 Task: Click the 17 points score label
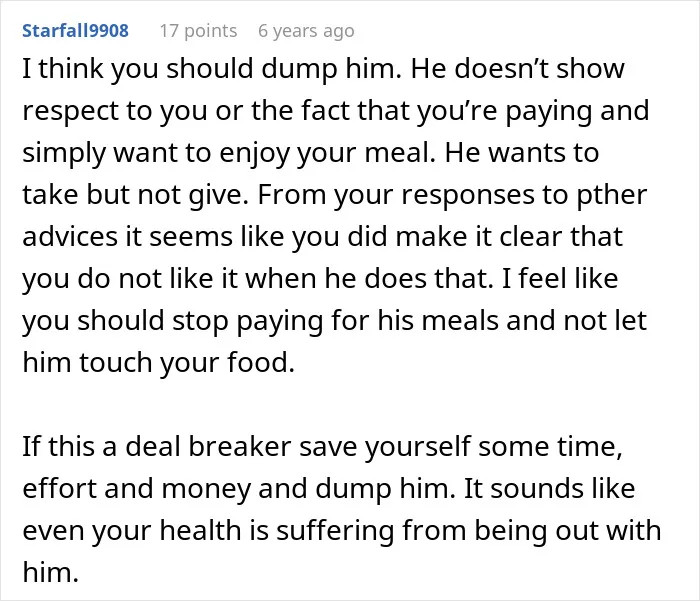(198, 31)
